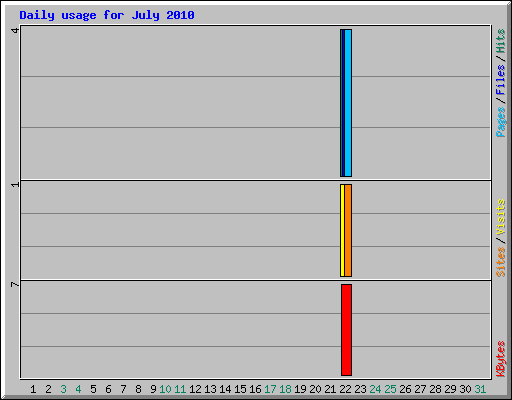Click the y-axis value '4'

(15, 30)
